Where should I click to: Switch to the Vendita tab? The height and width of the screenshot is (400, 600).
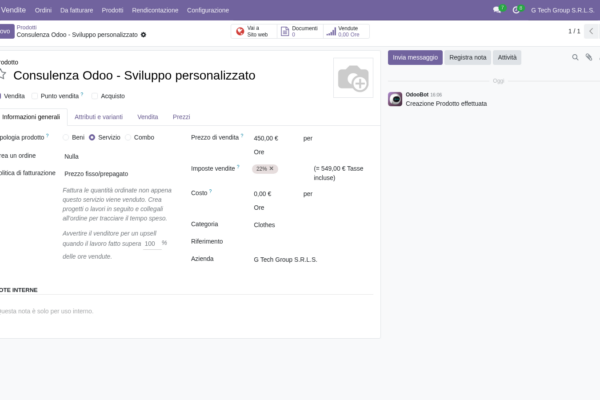[x=148, y=117]
